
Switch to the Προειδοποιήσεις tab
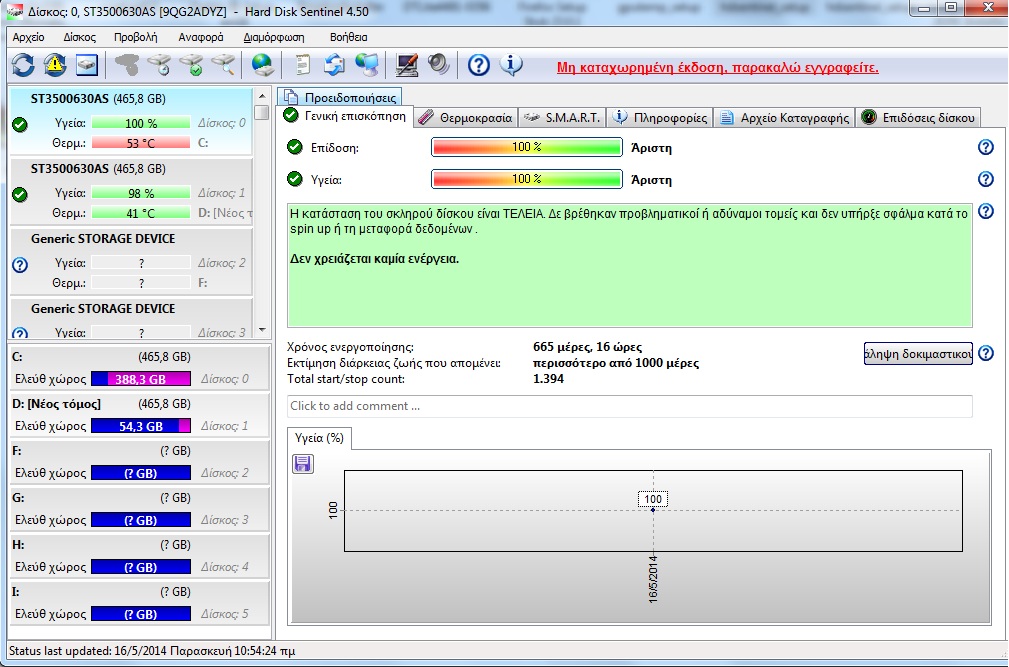point(340,97)
